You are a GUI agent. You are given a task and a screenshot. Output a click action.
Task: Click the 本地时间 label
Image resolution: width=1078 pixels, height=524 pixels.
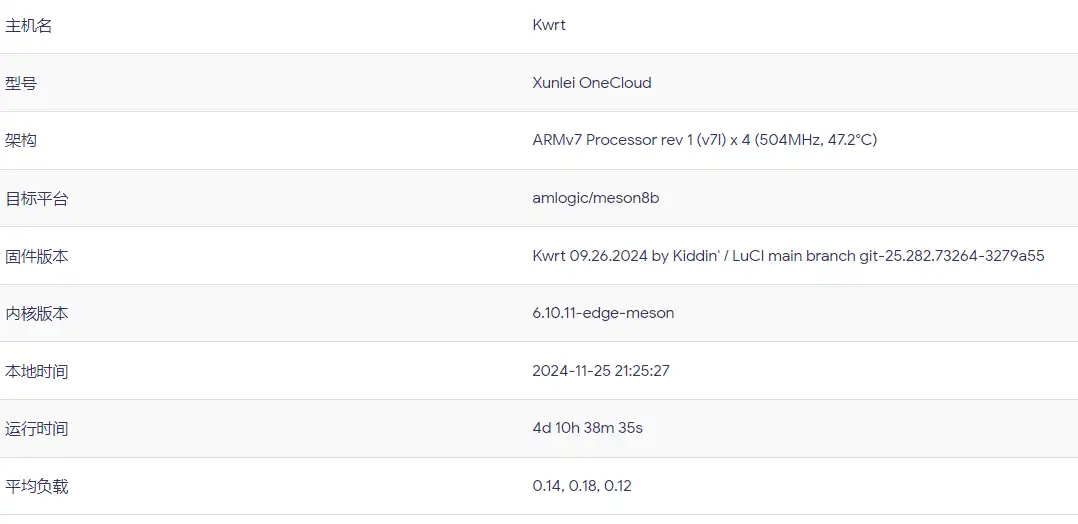37,371
